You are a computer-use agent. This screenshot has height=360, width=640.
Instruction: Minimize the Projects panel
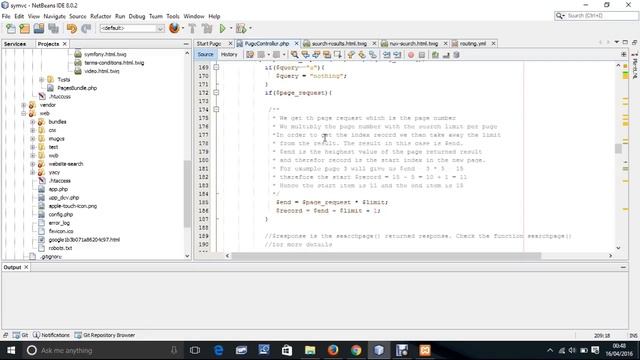click(x=186, y=44)
